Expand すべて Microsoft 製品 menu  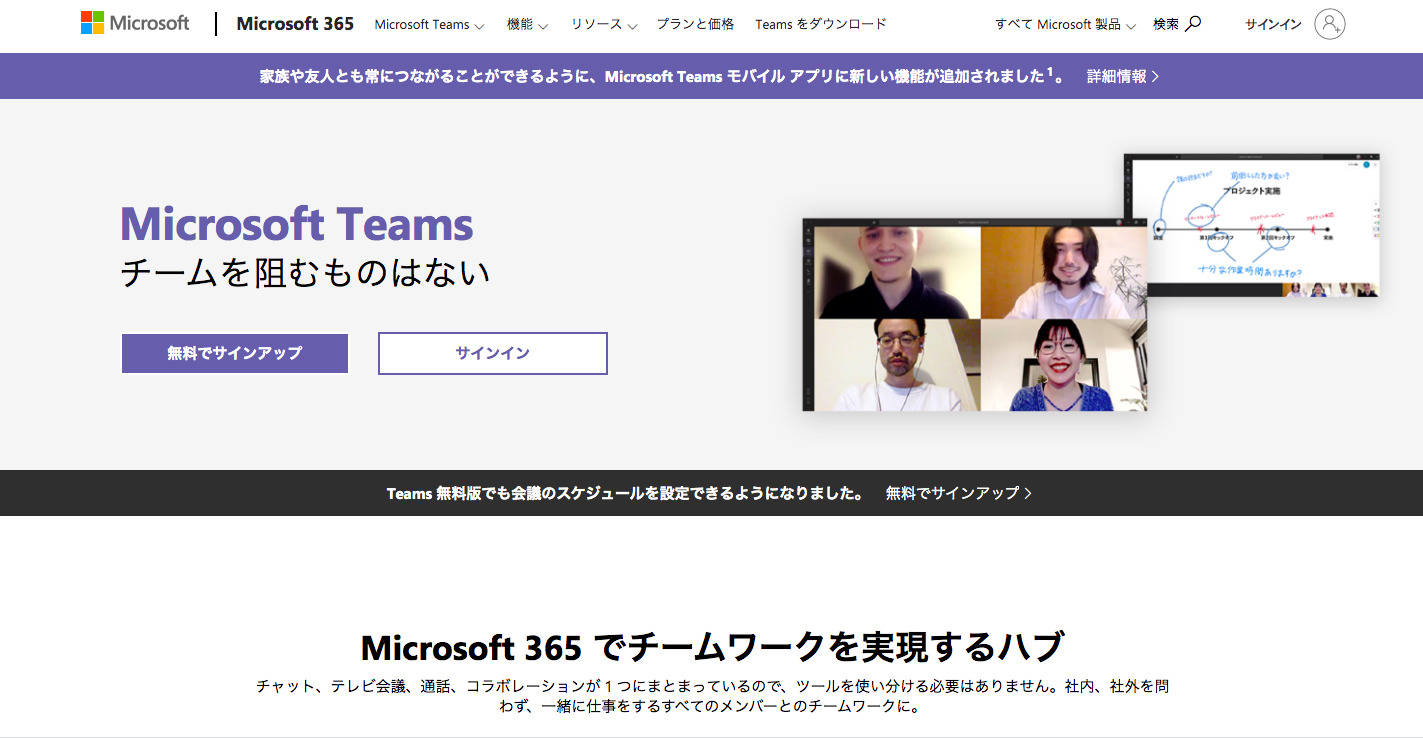click(1065, 24)
